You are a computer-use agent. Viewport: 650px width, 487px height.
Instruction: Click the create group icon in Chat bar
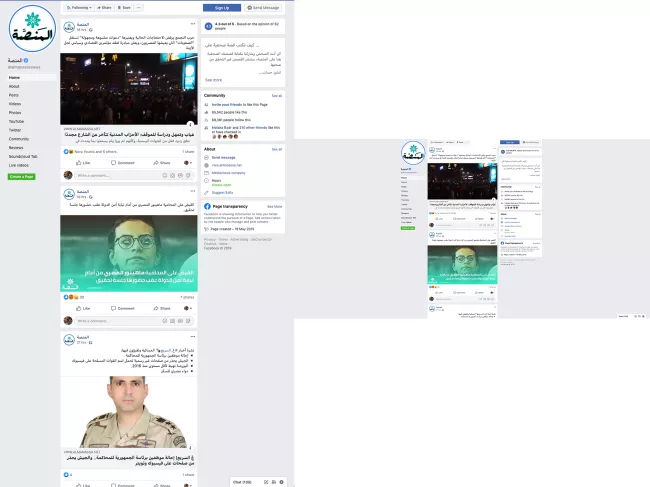click(x=274, y=482)
